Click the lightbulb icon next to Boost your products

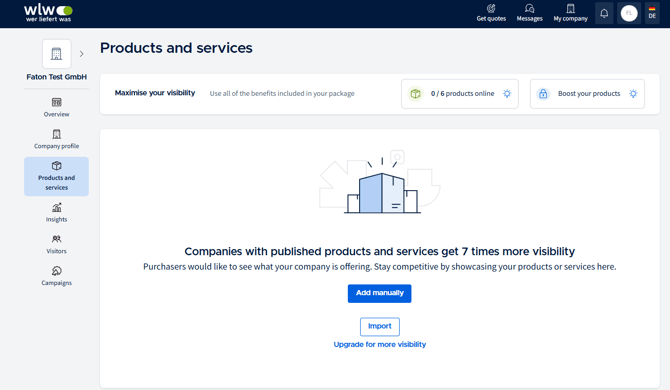pyautogui.click(x=633, y=94)
